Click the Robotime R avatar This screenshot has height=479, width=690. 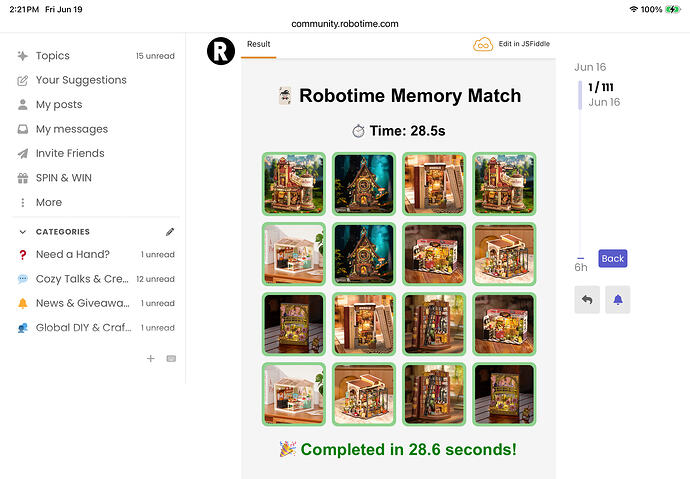pos(220,51)
